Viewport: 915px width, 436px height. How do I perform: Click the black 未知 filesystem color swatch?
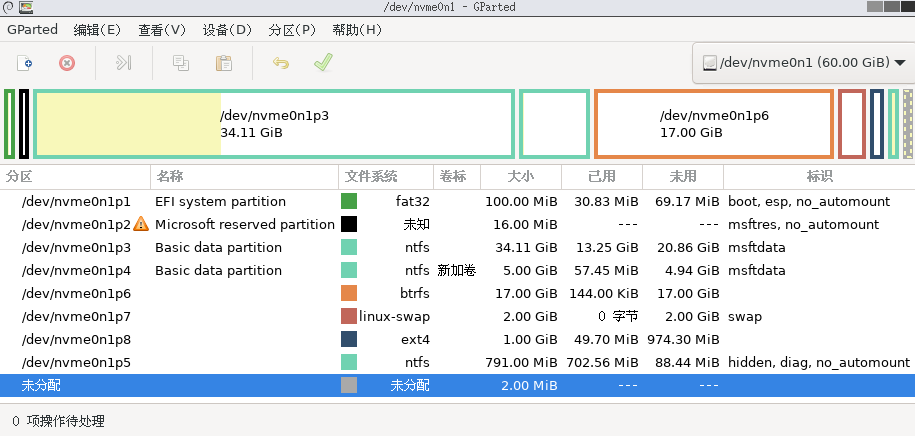click(x=349, y=224)
